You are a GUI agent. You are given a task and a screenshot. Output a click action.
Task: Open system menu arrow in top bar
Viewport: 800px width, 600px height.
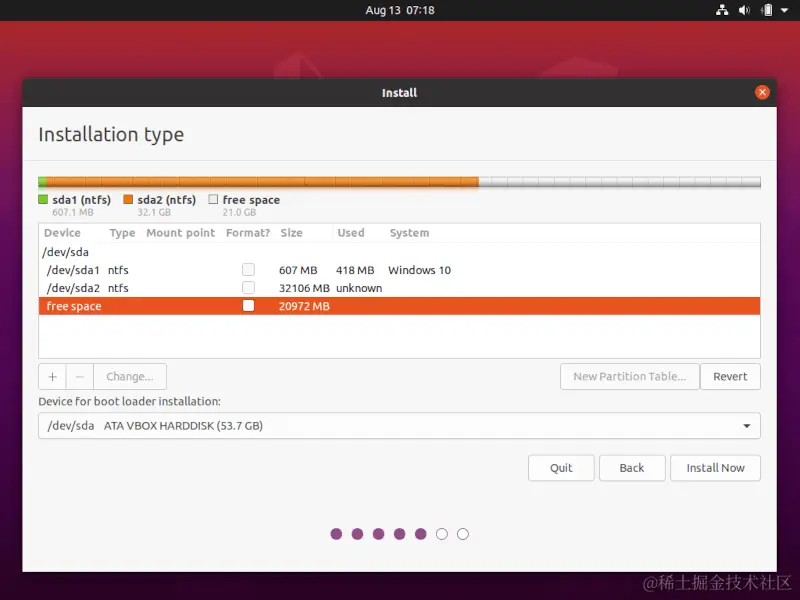pyautogui.click(x=784, y=10)
